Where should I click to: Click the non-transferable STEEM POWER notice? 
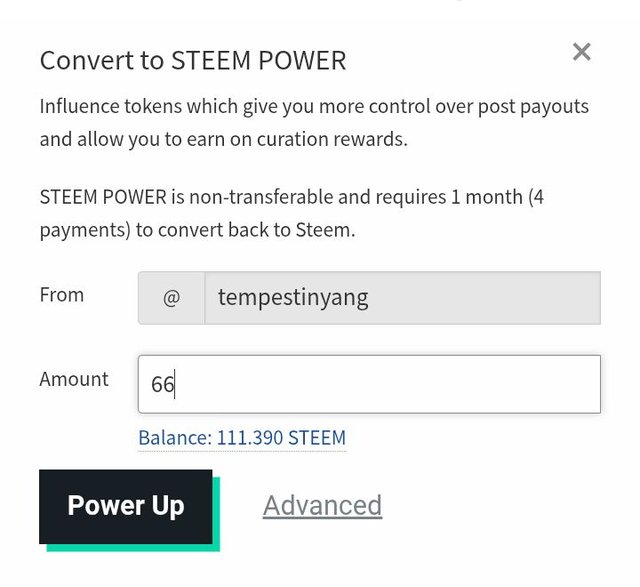coord(291,214)
